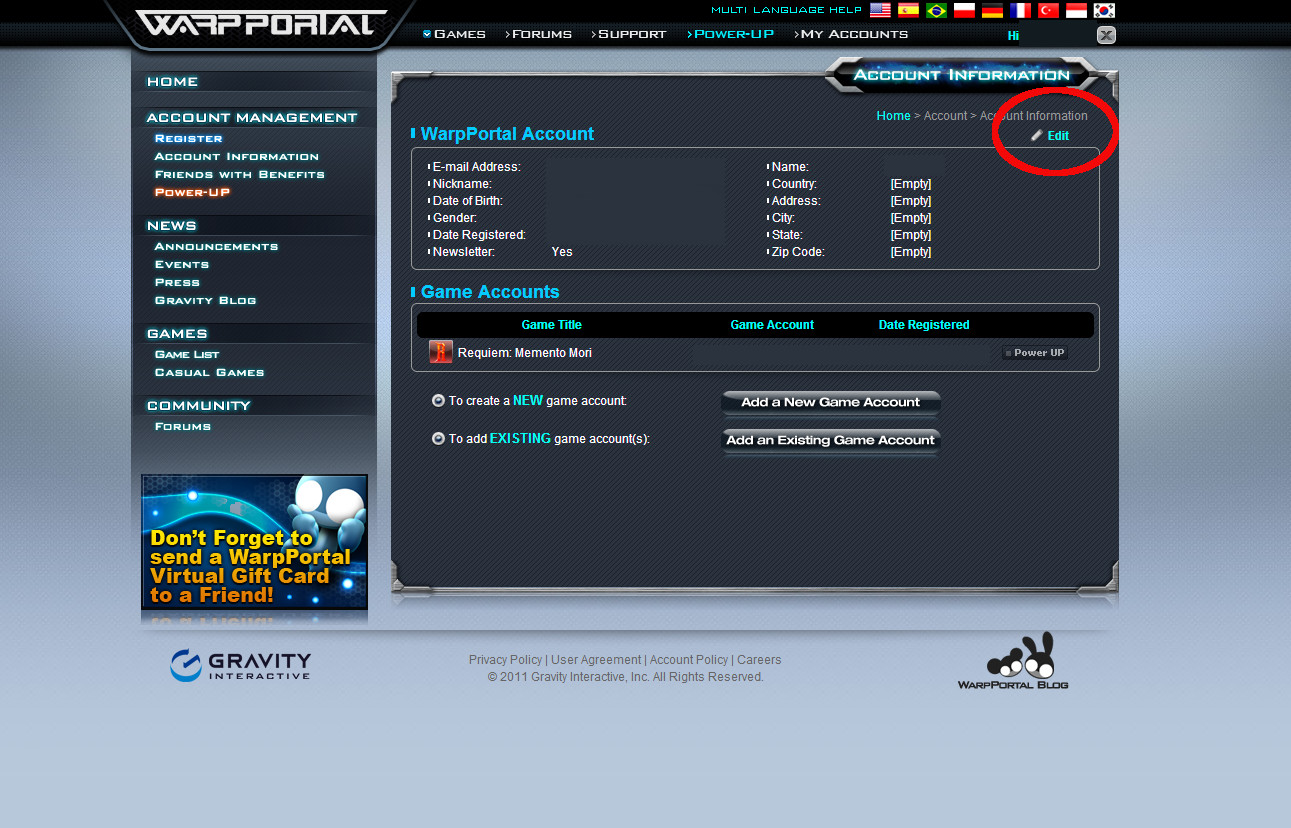Follow the Account breadcrumb link

945,116
